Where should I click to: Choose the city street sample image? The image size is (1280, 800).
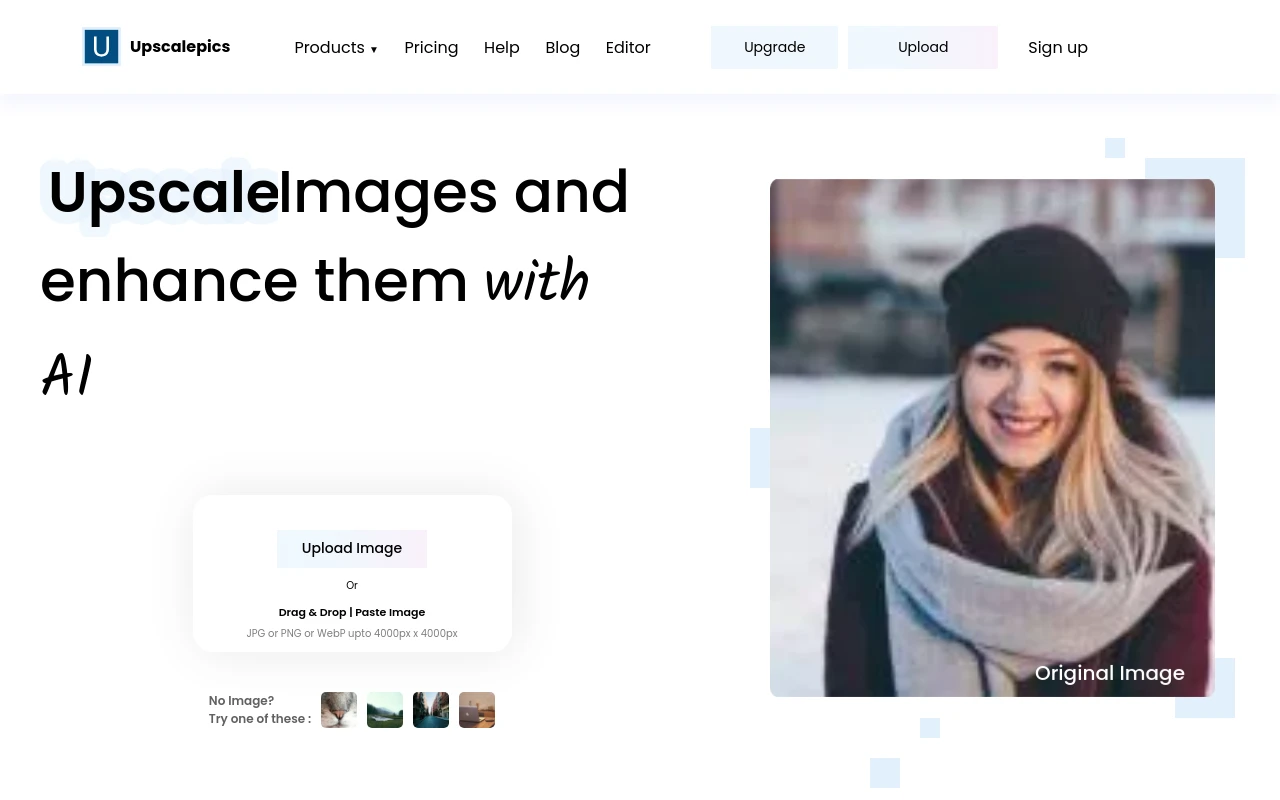[431, 710]
